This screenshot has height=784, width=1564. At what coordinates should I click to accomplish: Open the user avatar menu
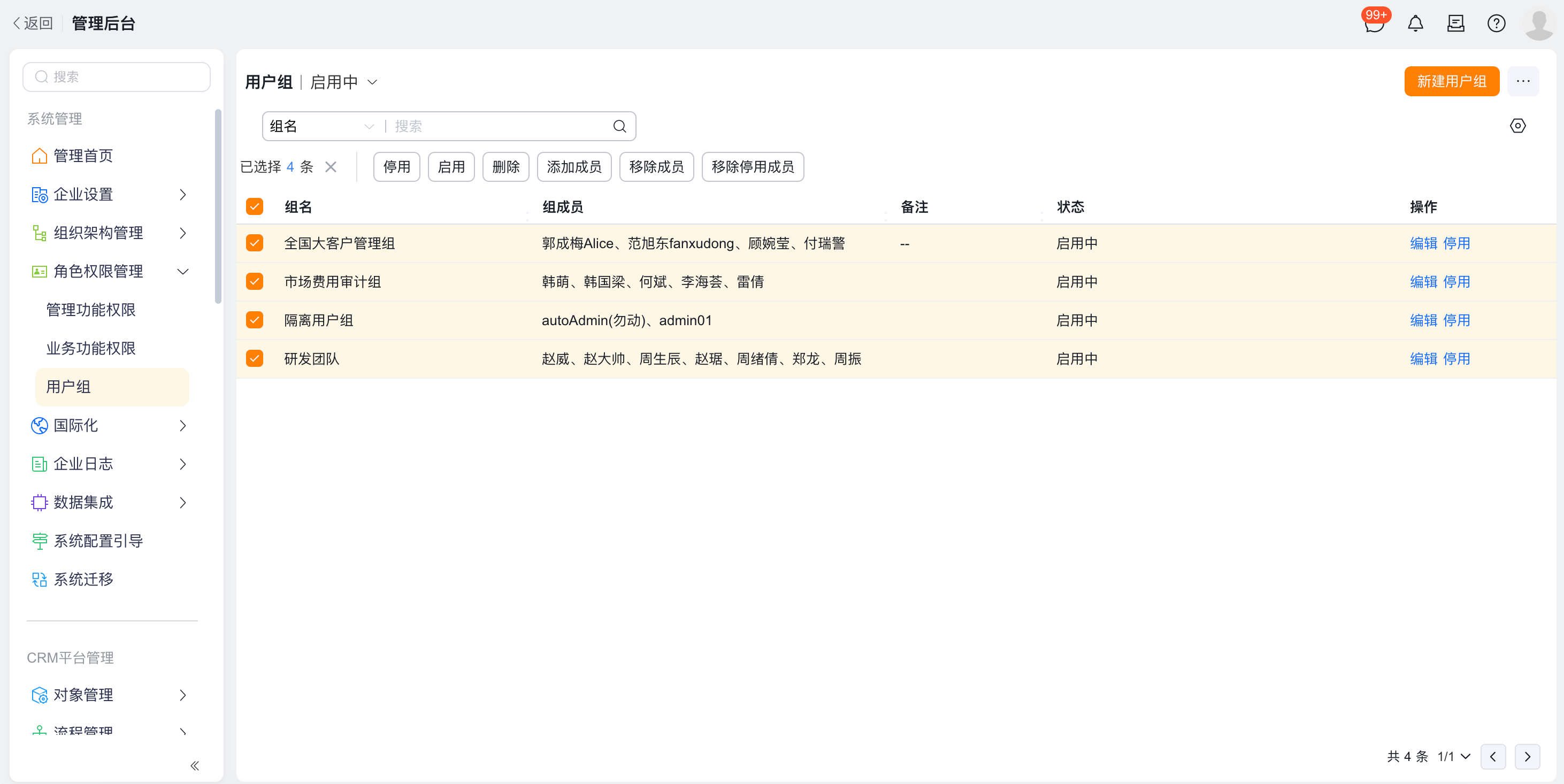coord(1538,24)
